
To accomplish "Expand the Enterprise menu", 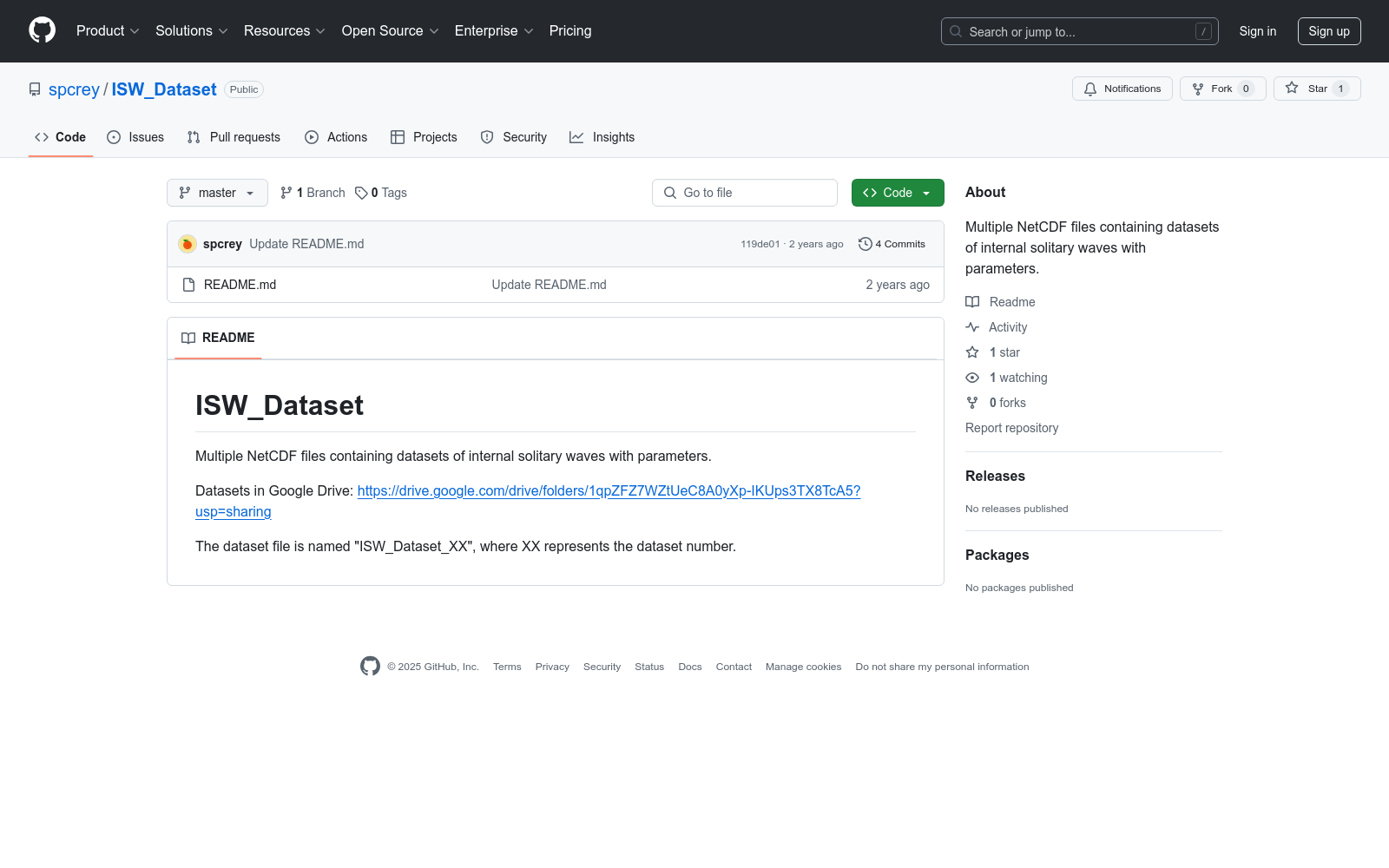I will [494, 30].
